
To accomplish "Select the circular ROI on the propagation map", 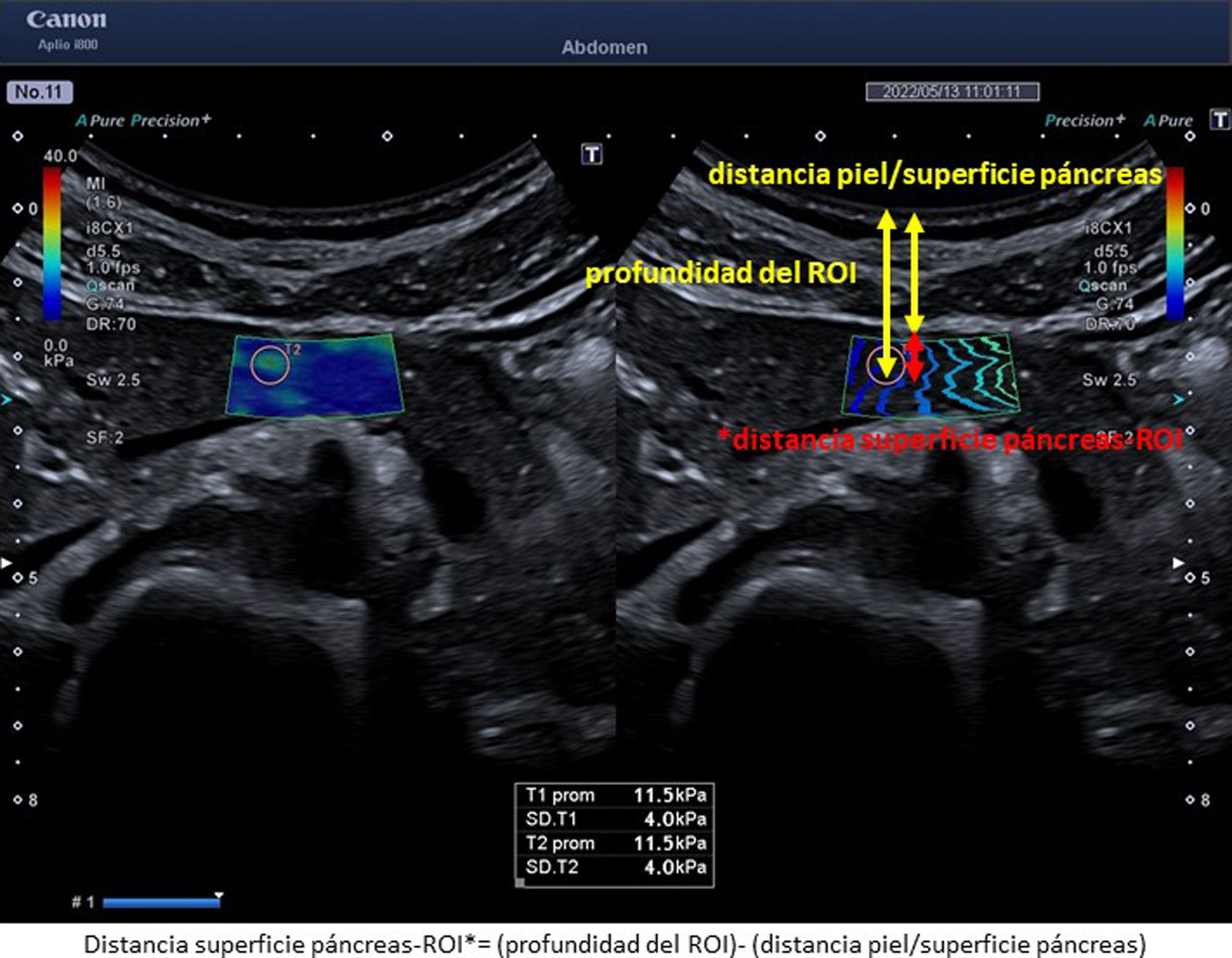I will tap(885, 365).
